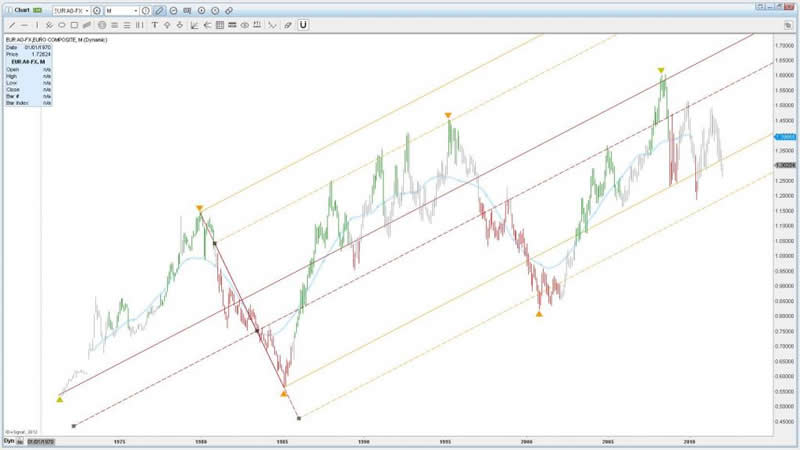Click the link chain icon in top toolbar
This screenshot has width=800, height=450.
coord(230,10)
